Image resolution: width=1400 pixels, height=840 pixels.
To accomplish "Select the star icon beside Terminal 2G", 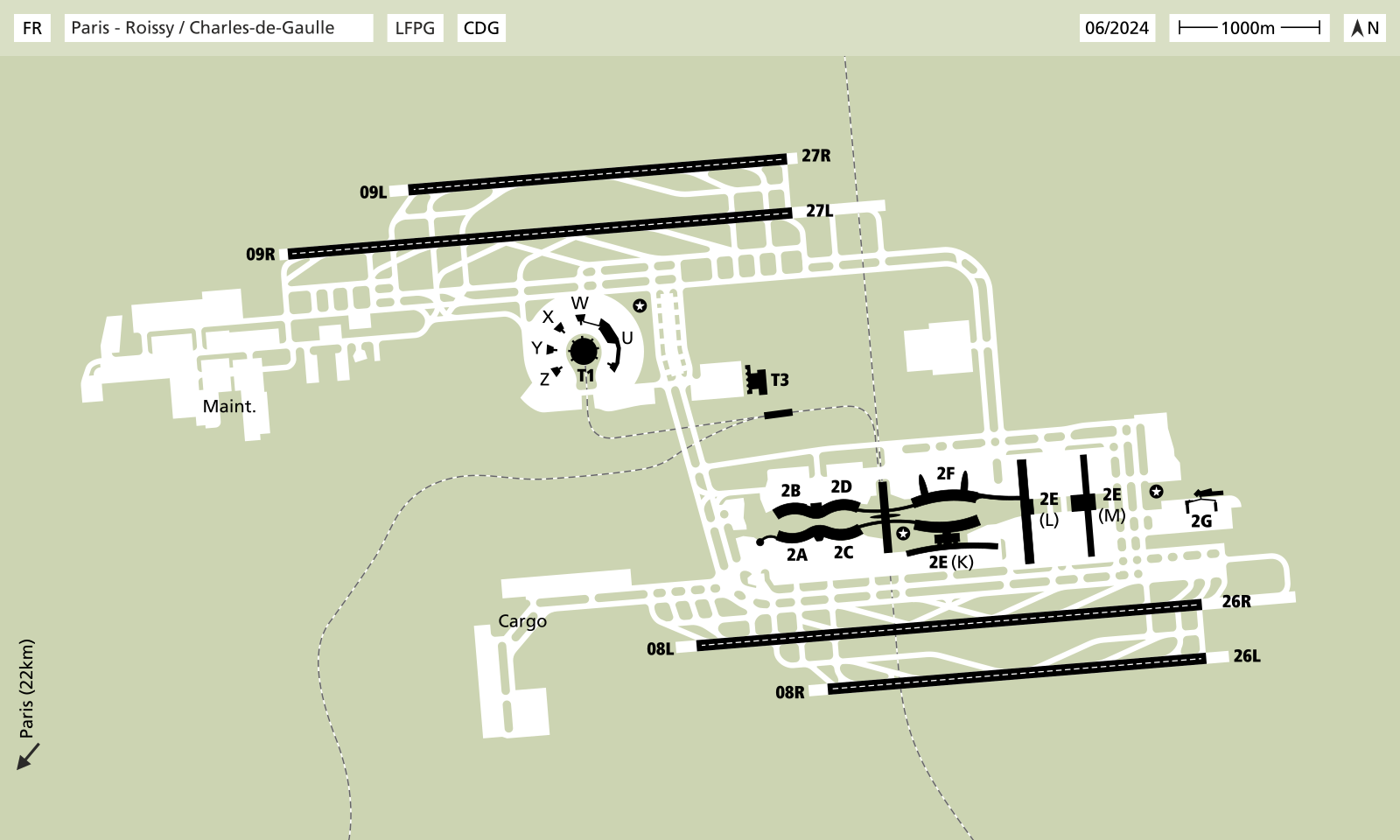I will point(1155,492).
